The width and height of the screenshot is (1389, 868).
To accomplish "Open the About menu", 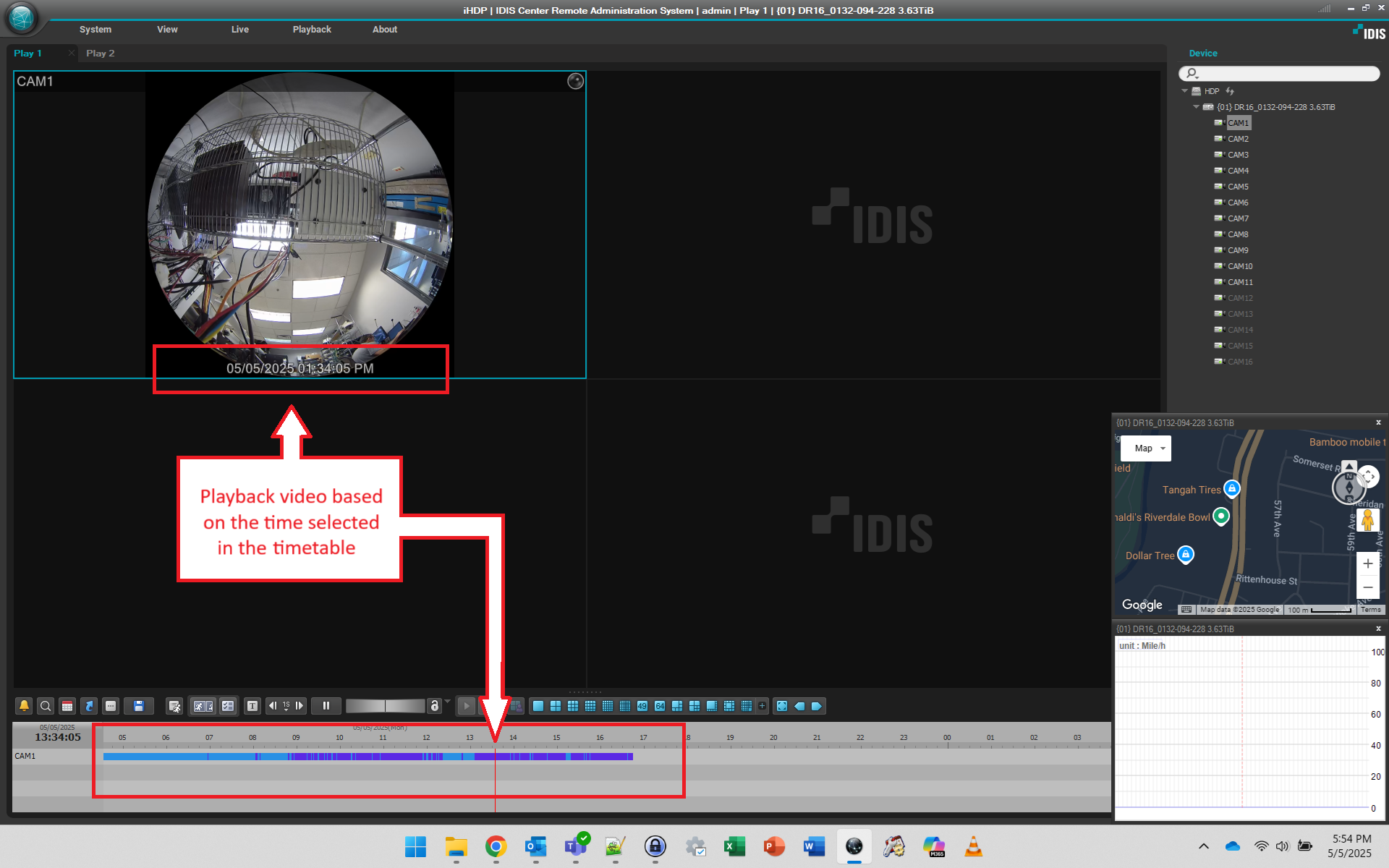I will click(385, 30).
